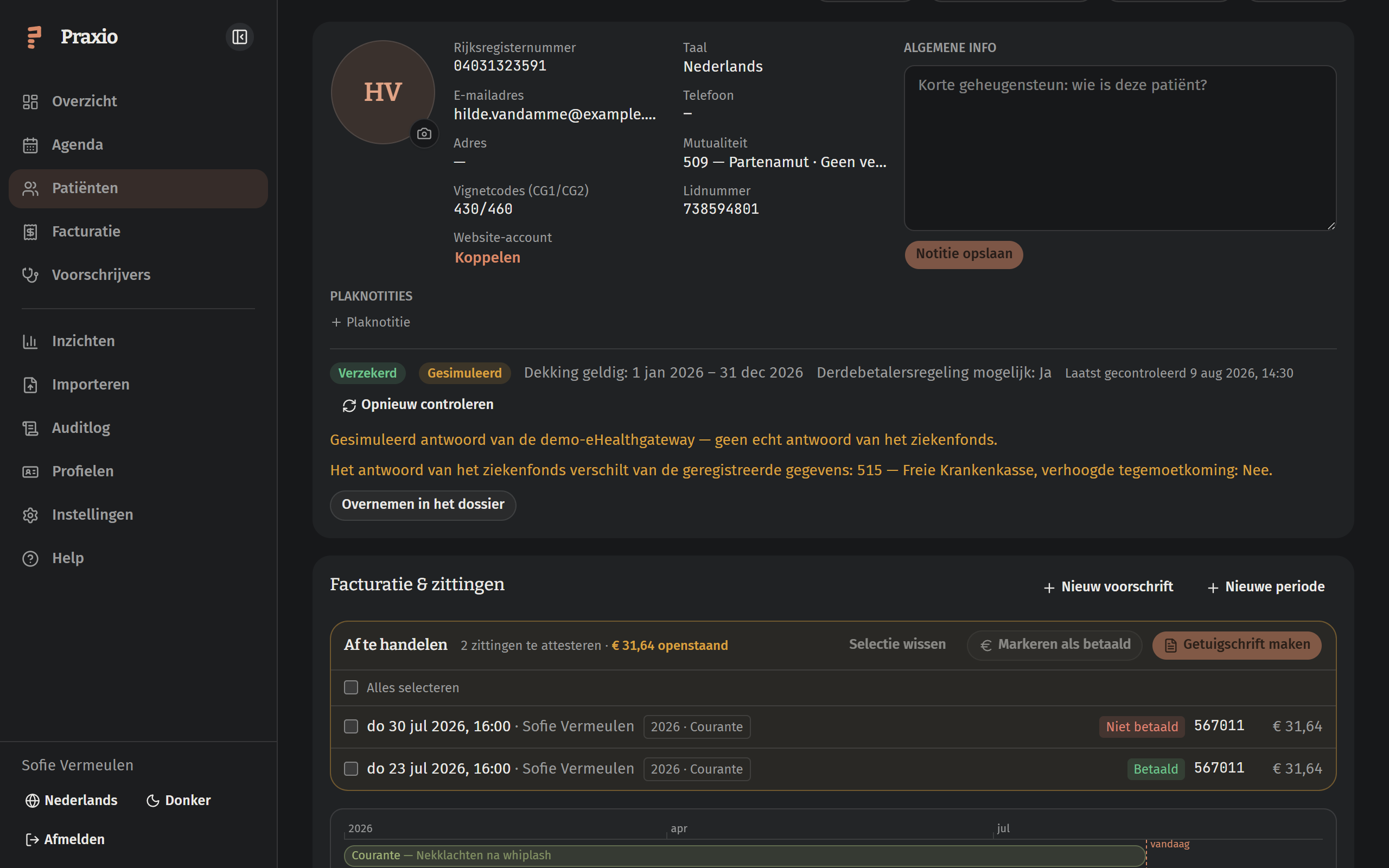Screen dimensions: 1389x868
Task: Click the Praxio logo icon
Action: pyautogui.click(x=34, y=37)
